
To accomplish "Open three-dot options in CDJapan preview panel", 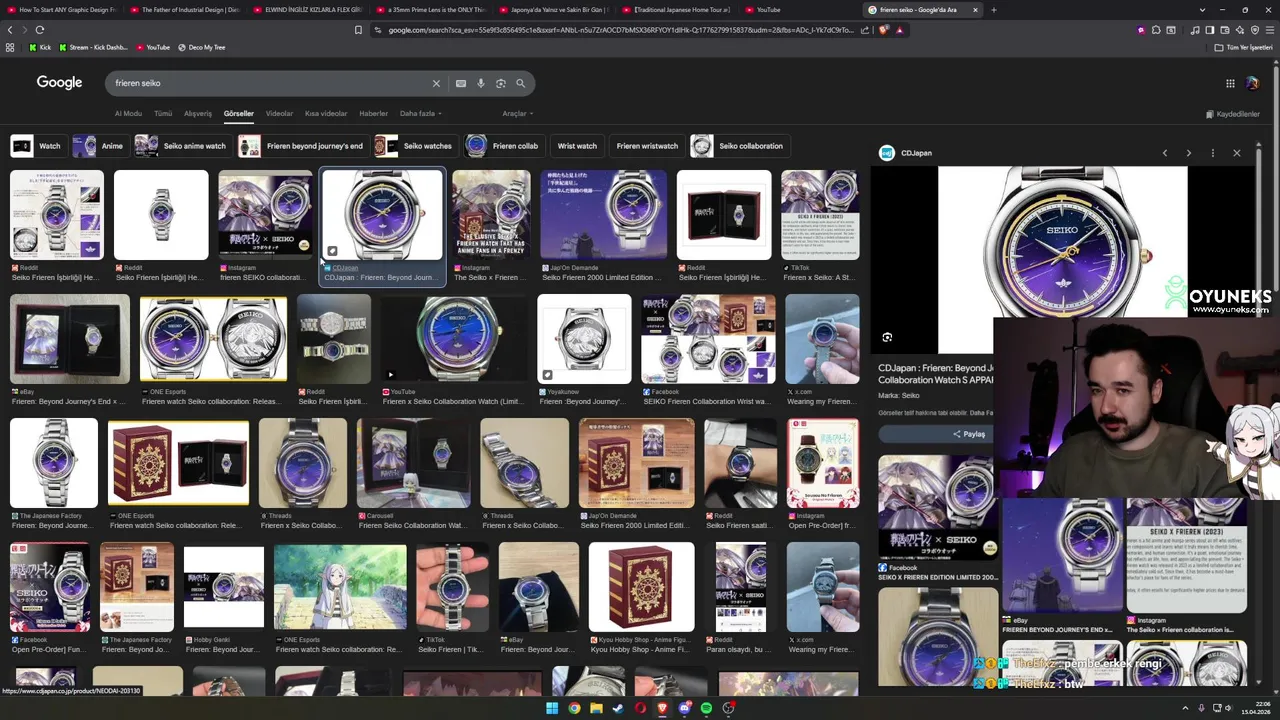I will click(1212, 153).
